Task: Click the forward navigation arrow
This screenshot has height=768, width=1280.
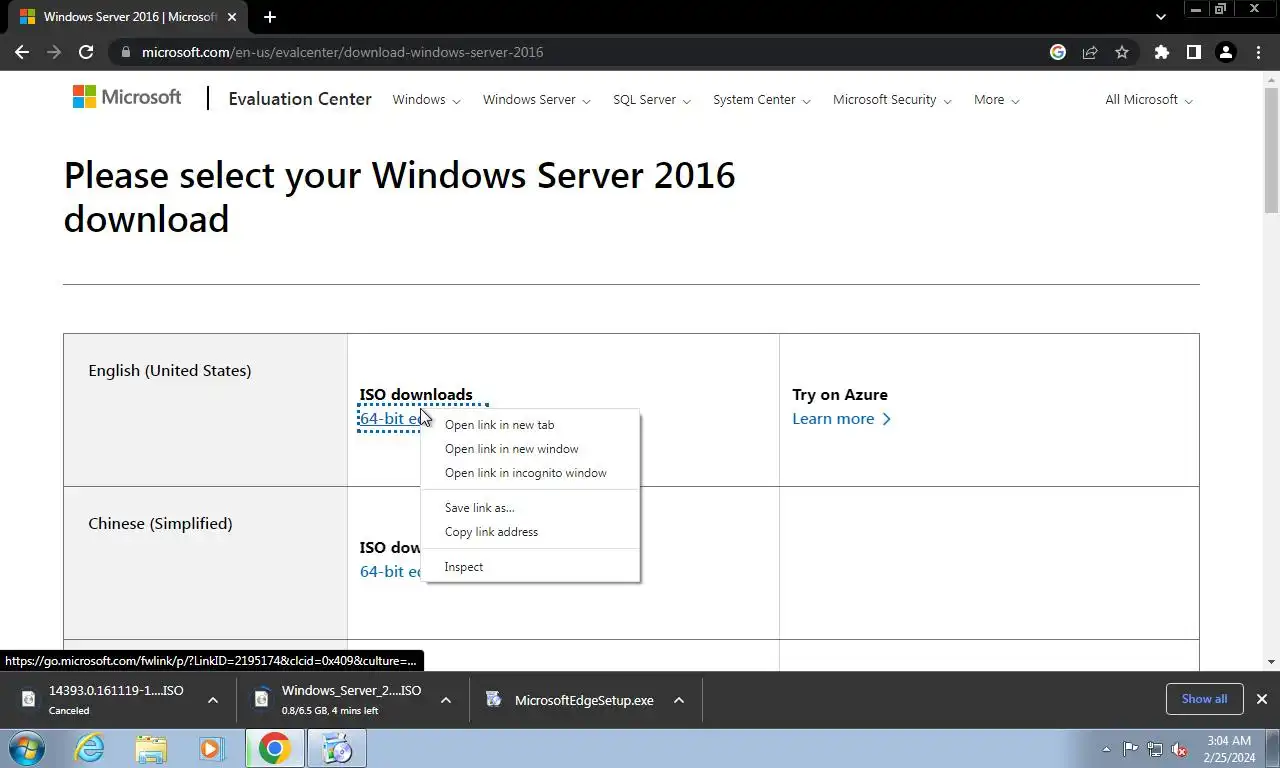Action: pyautogui.click(x=54, y=52)
